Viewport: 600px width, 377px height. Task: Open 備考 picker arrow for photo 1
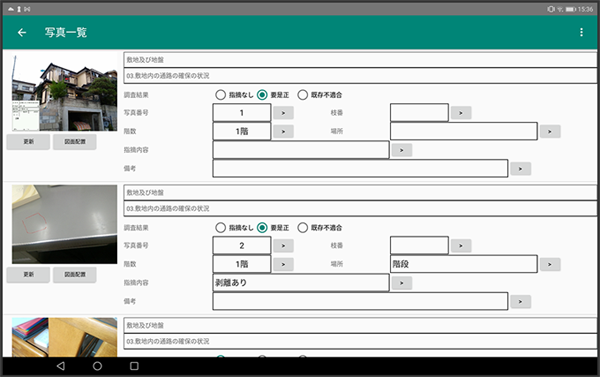coord(520,169)
